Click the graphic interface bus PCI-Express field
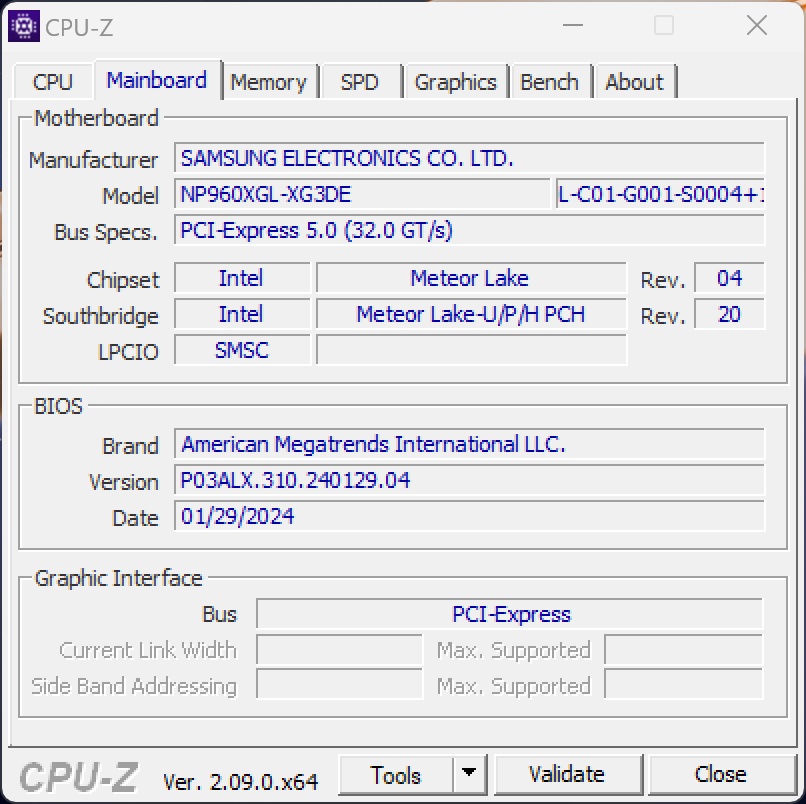The height and width of the screenshot is (804, 806). [509, 614]
